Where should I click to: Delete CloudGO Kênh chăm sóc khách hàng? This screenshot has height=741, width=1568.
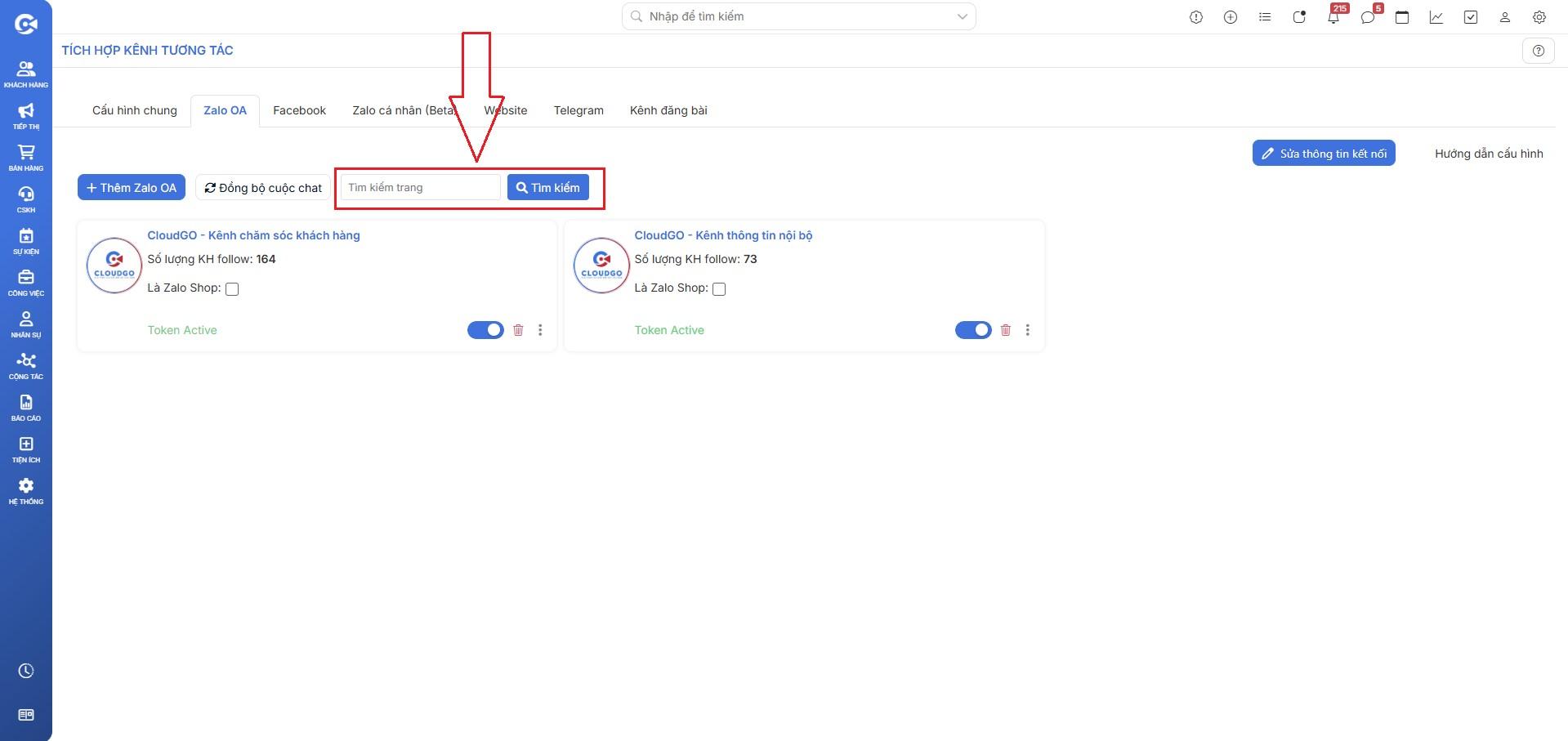[518, 330]
